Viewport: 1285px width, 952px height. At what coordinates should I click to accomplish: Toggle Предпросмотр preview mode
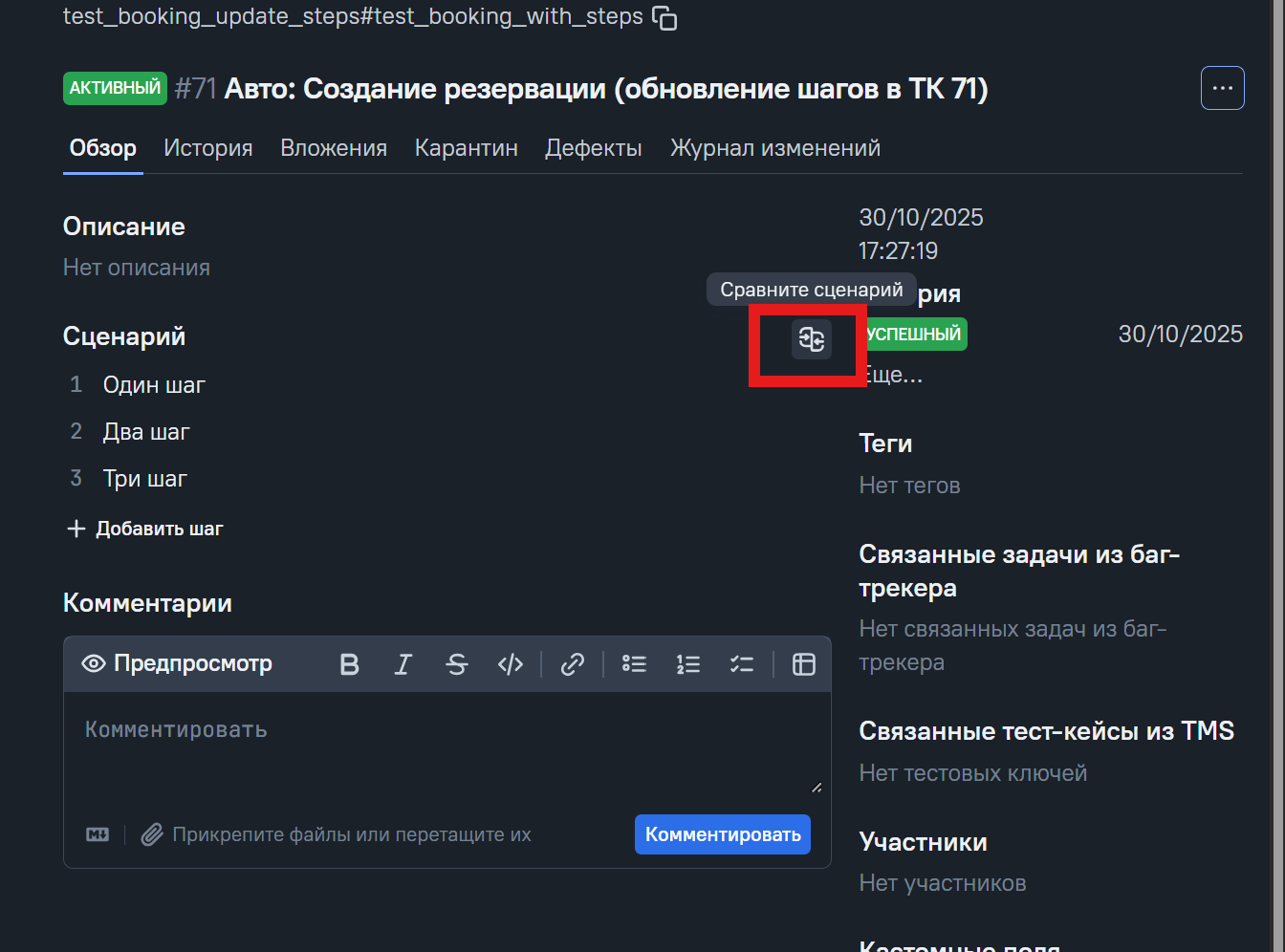177,663
